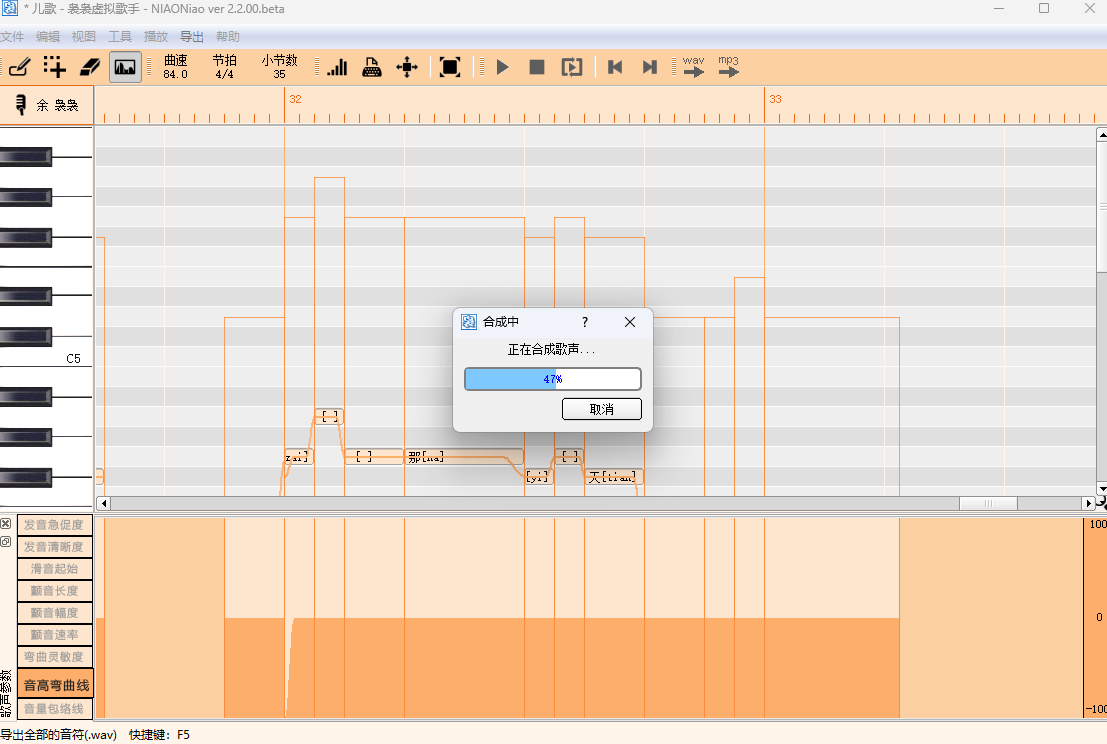Toggle the loop playback button
Image resolution: width=1107 pixels, height=744 pixels.
(x=571, y=67)
